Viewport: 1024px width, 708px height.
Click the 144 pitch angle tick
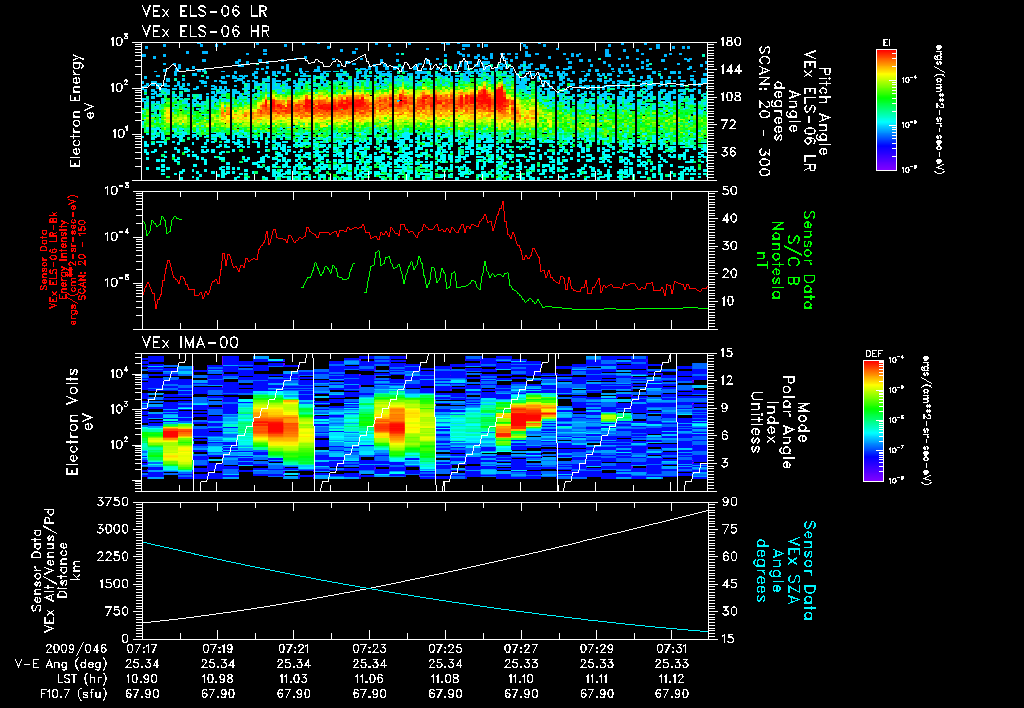click(x=730, y=69)
